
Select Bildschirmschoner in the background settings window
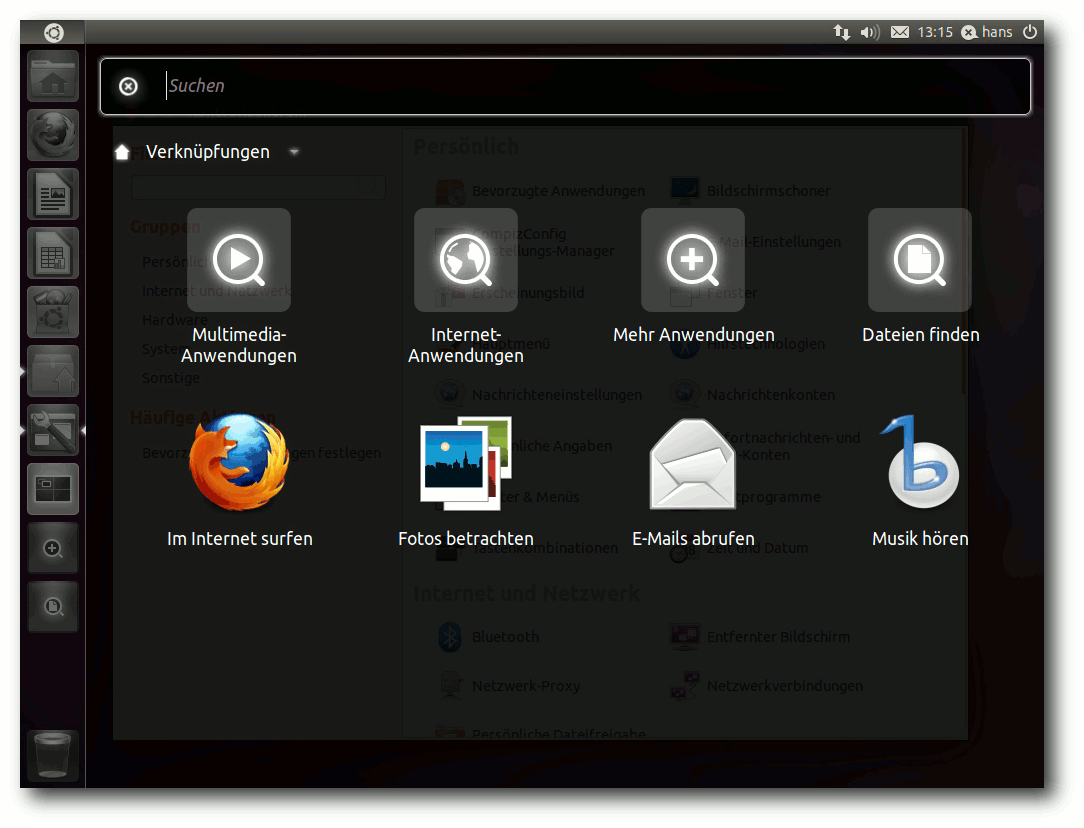751,191
